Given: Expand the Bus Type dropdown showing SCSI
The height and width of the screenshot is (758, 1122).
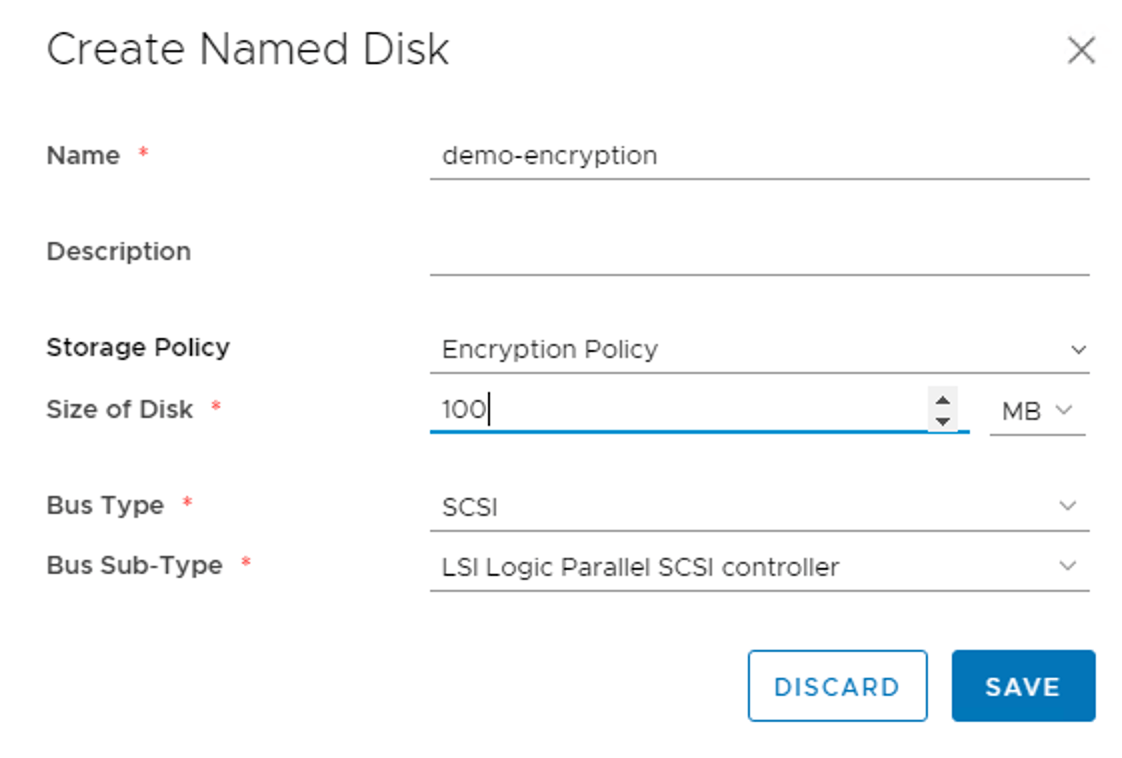Looking at the screenshot, I should (758, 507).
